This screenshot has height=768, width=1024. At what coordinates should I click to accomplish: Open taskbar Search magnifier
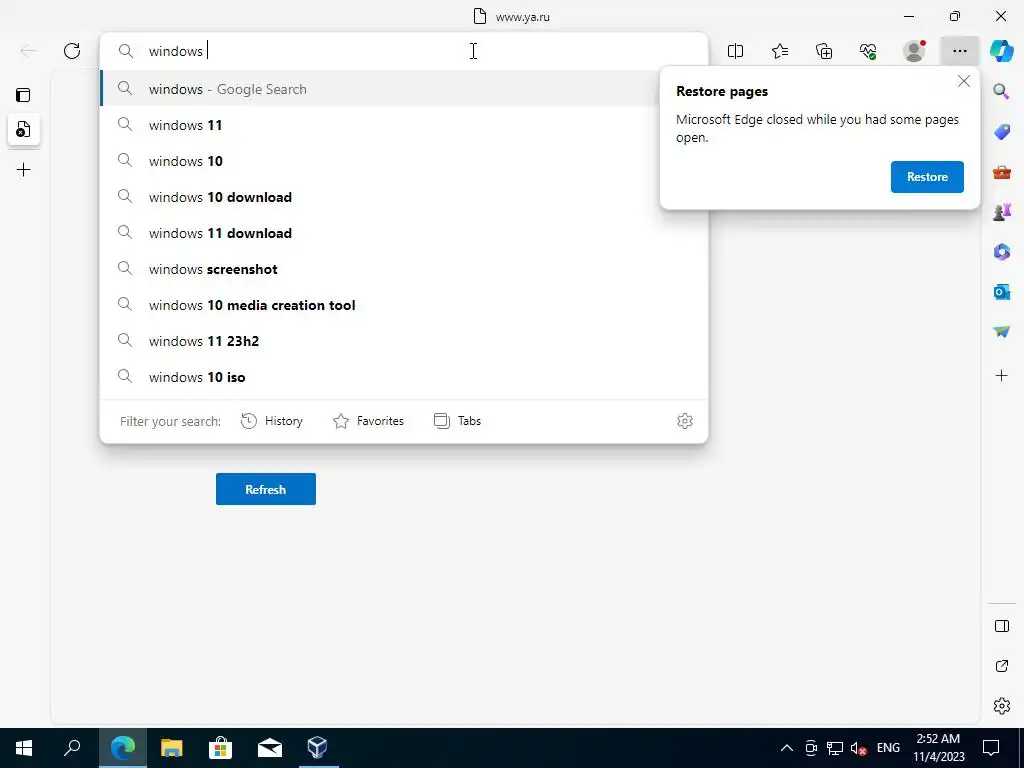tap(72, 748)
